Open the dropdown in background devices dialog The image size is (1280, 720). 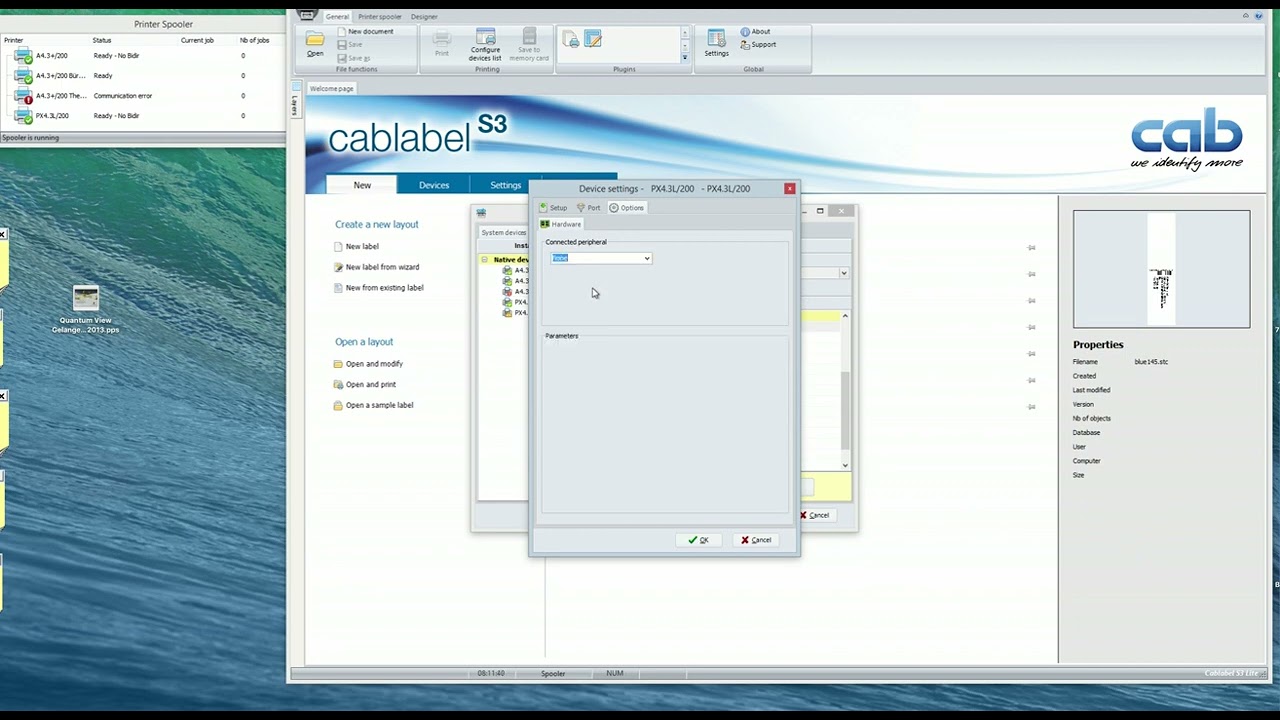pyautogui.click(x=844, y=273)
